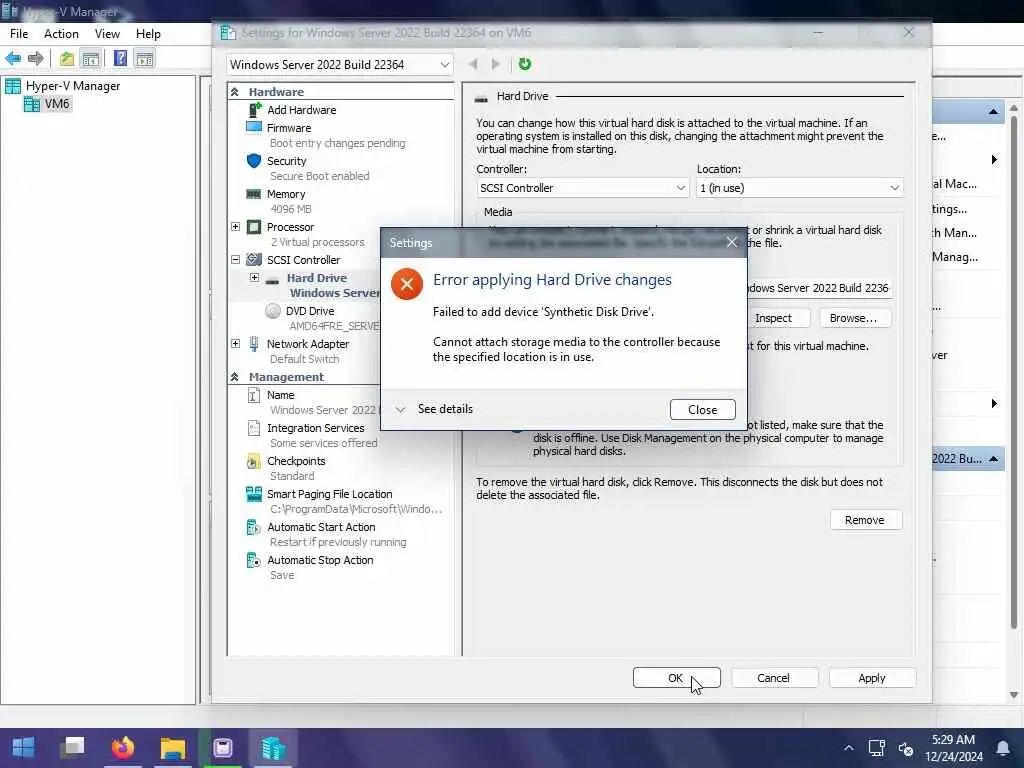The width and height of the screenshot is (1024, 768).
Task: Collapse the Management section header
Action: [x=234, y=377]
